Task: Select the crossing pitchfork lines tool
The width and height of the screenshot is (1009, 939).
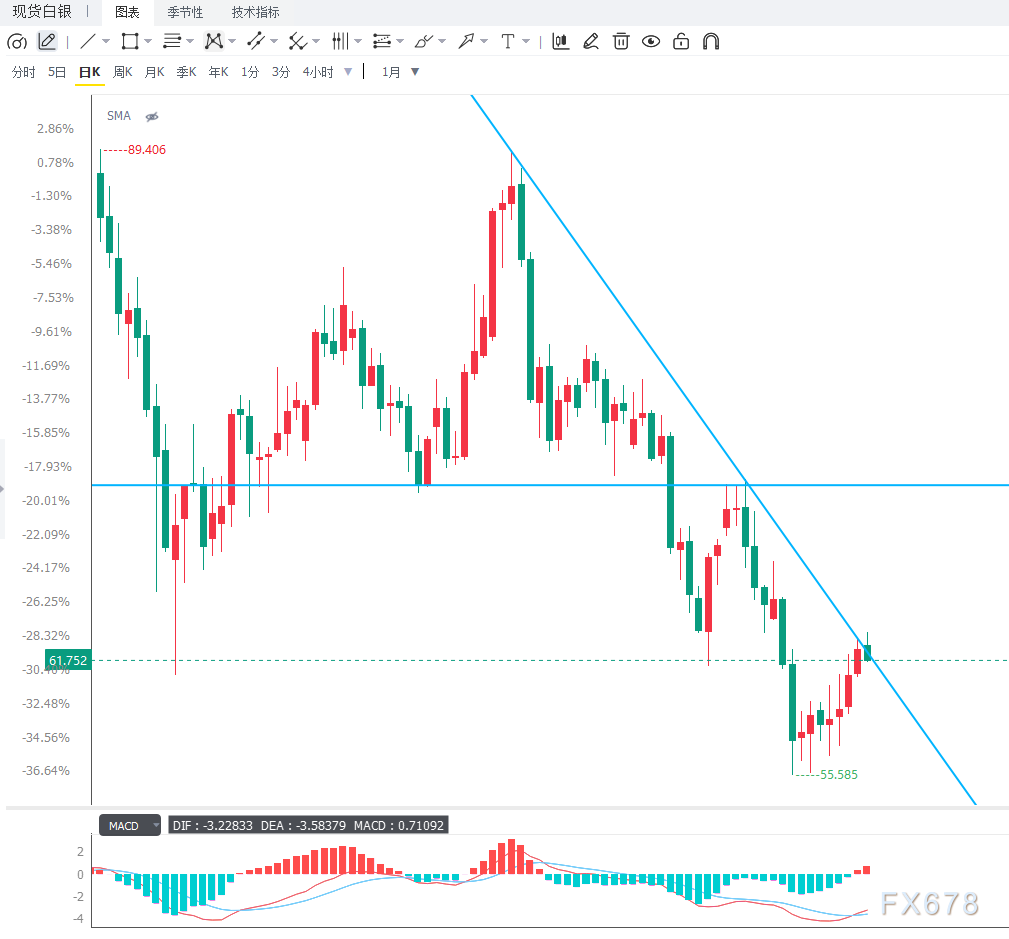Action: coord(297,41)
